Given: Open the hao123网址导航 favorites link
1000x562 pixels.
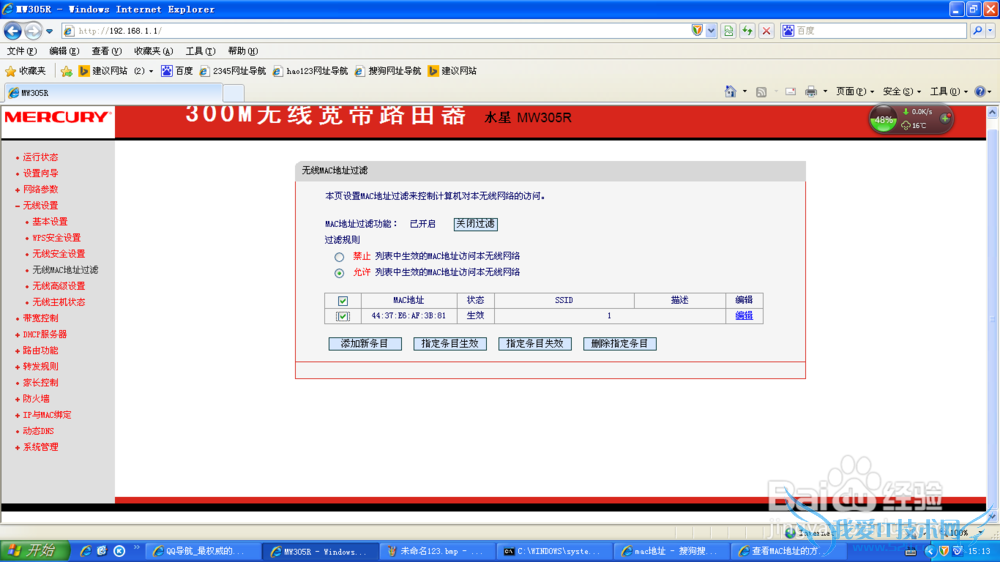Looking at the screenshot, I should pyautogui.click(x=310, y=71).
